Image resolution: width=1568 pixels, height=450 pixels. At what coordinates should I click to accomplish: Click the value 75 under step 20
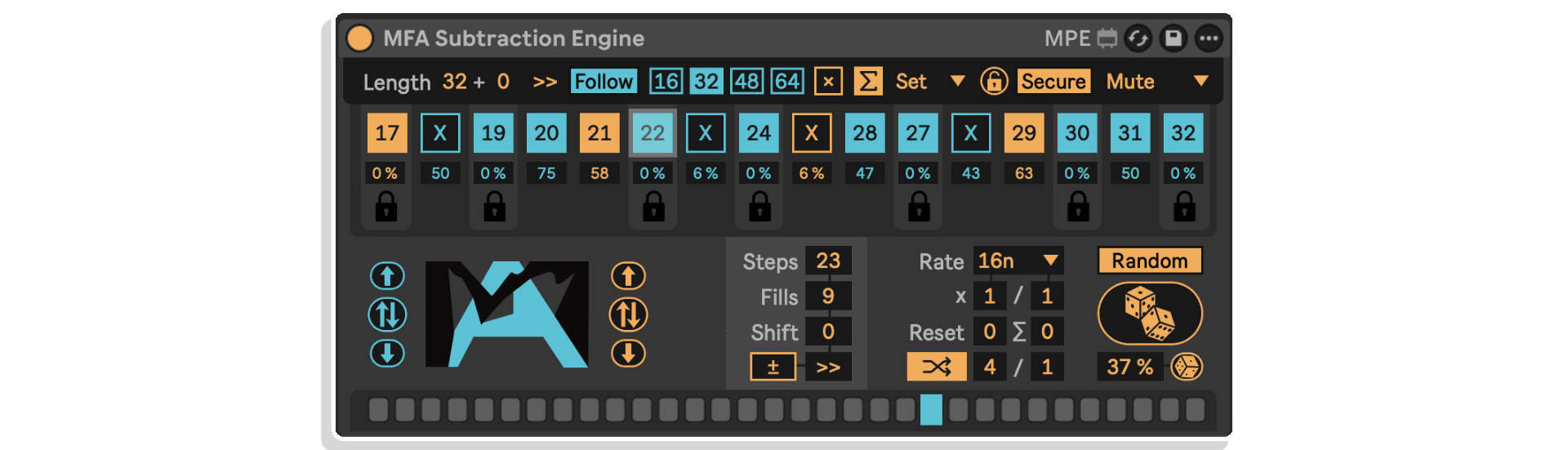[x=546, y=173]
